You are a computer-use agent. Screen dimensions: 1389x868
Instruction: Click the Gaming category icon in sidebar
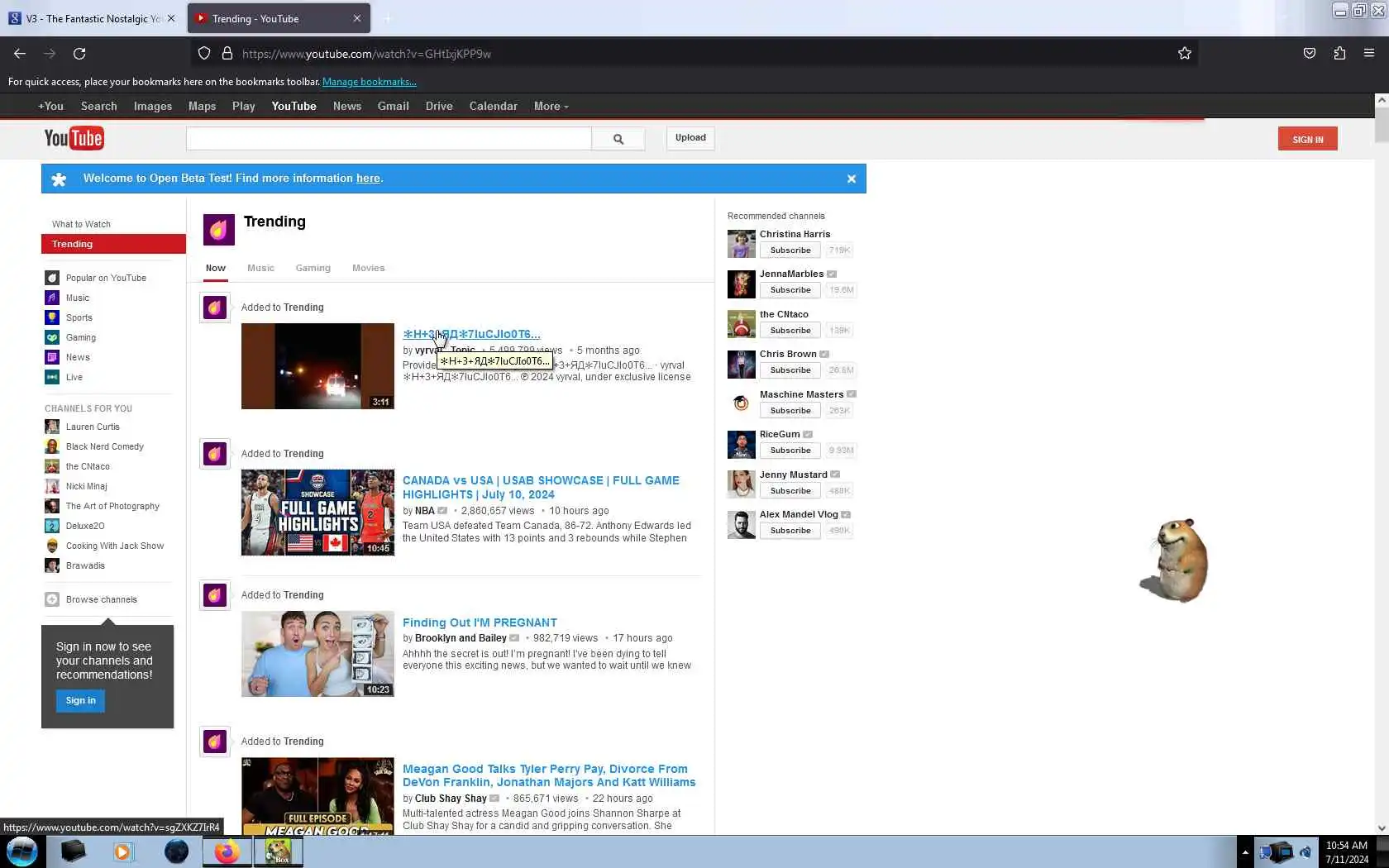pos(52,337)
